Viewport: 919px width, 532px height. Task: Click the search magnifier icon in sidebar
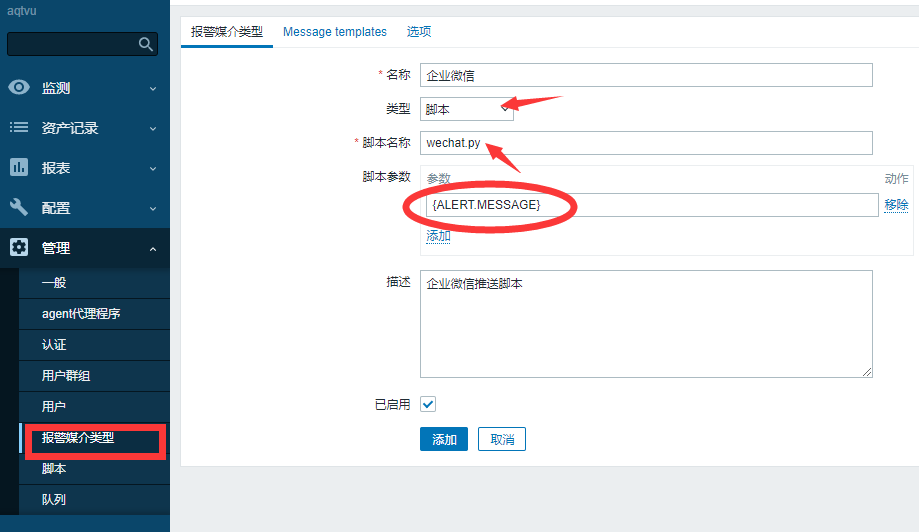coord(145,44)
